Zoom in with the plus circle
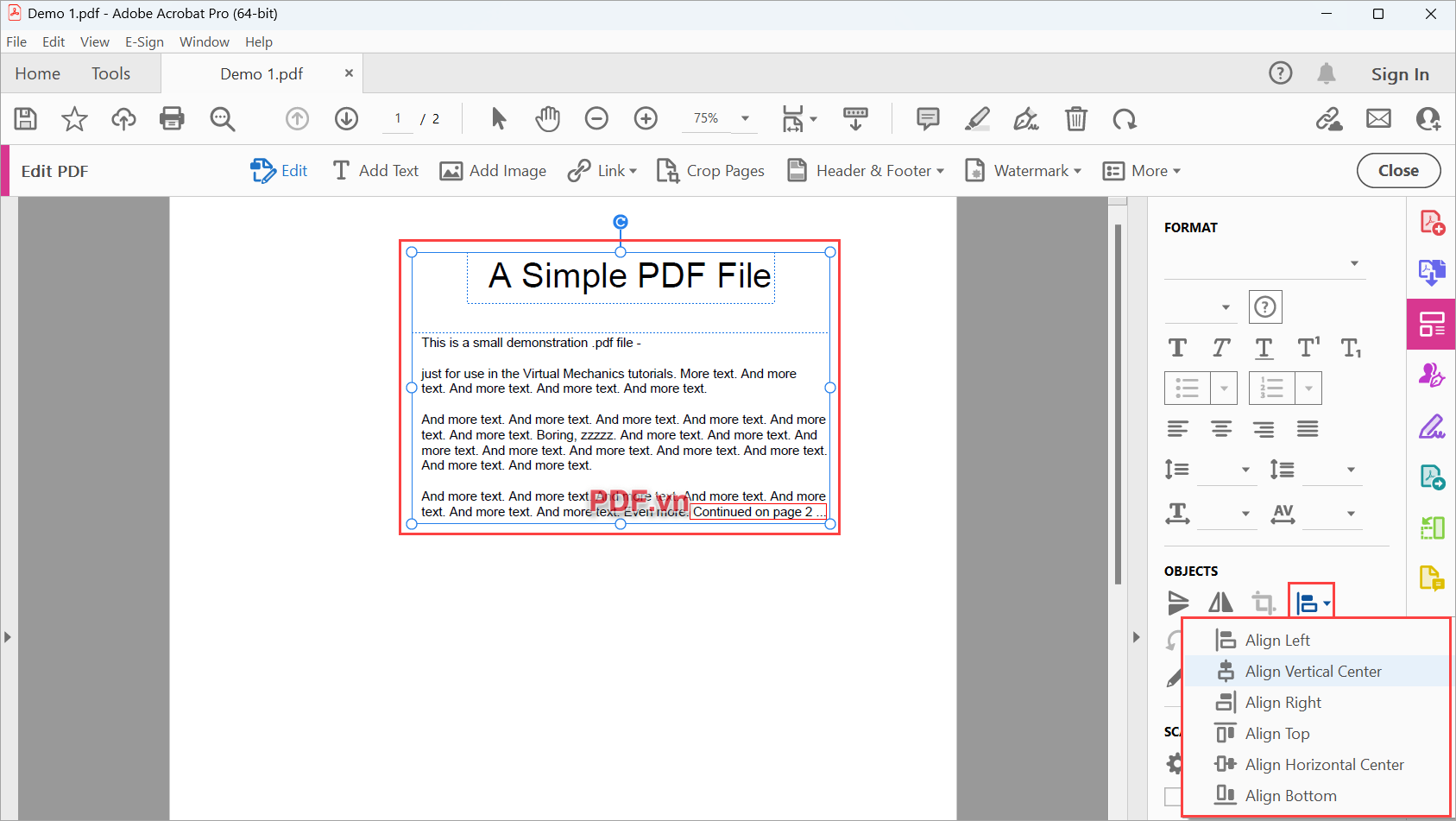This screenshot has width=1456, height=821. (646, 118)
